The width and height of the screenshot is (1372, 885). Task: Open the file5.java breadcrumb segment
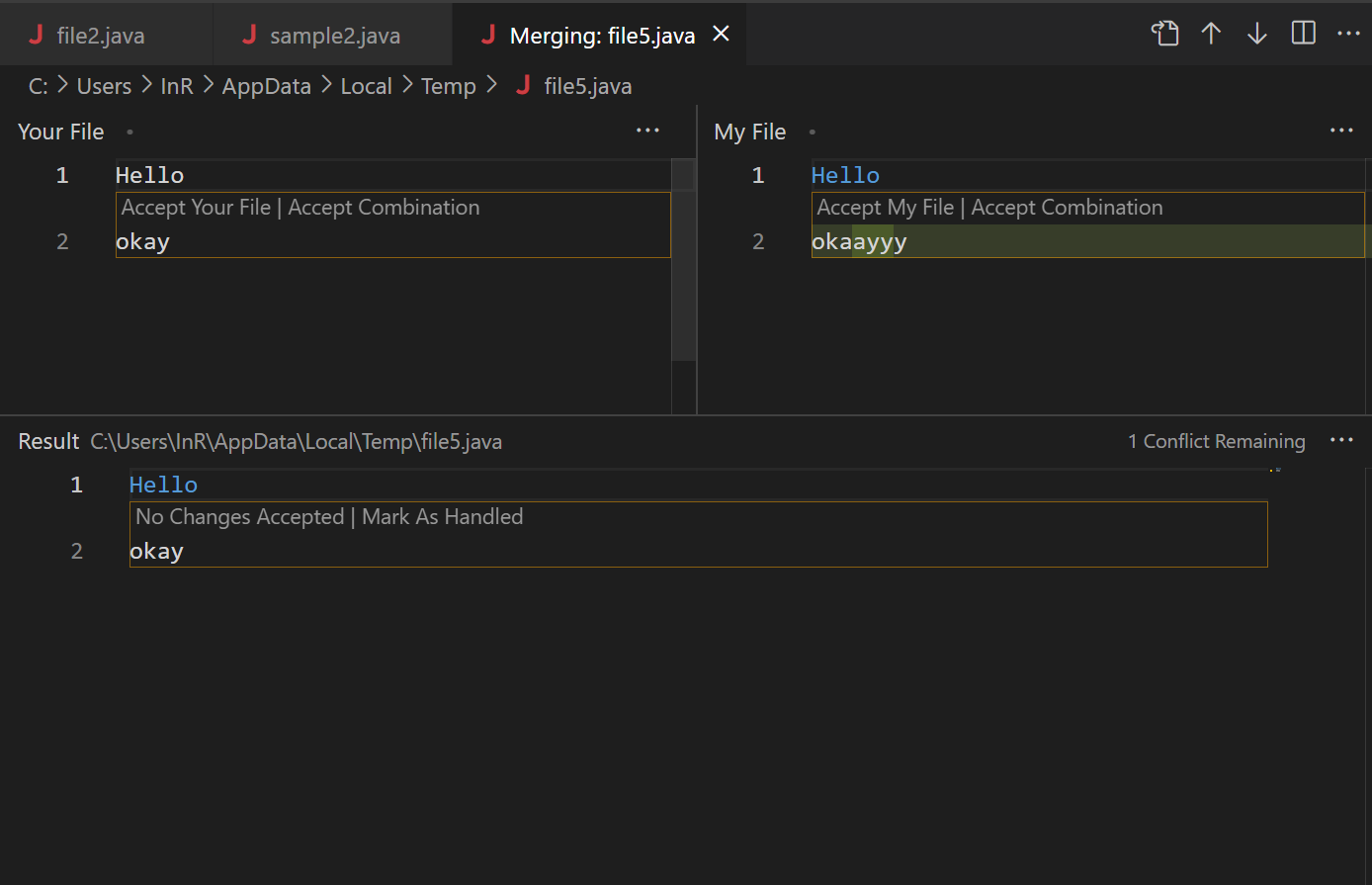tap(588, 87)
